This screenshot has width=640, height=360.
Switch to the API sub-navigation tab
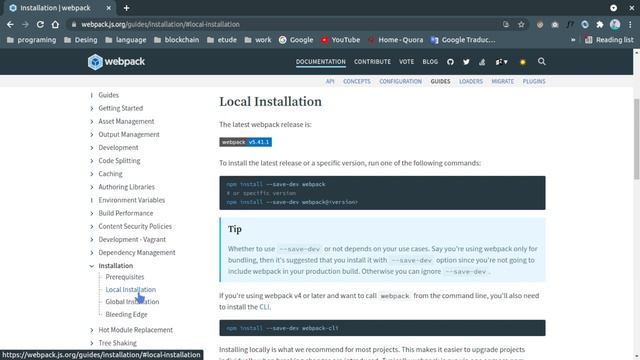pos(330,81)
